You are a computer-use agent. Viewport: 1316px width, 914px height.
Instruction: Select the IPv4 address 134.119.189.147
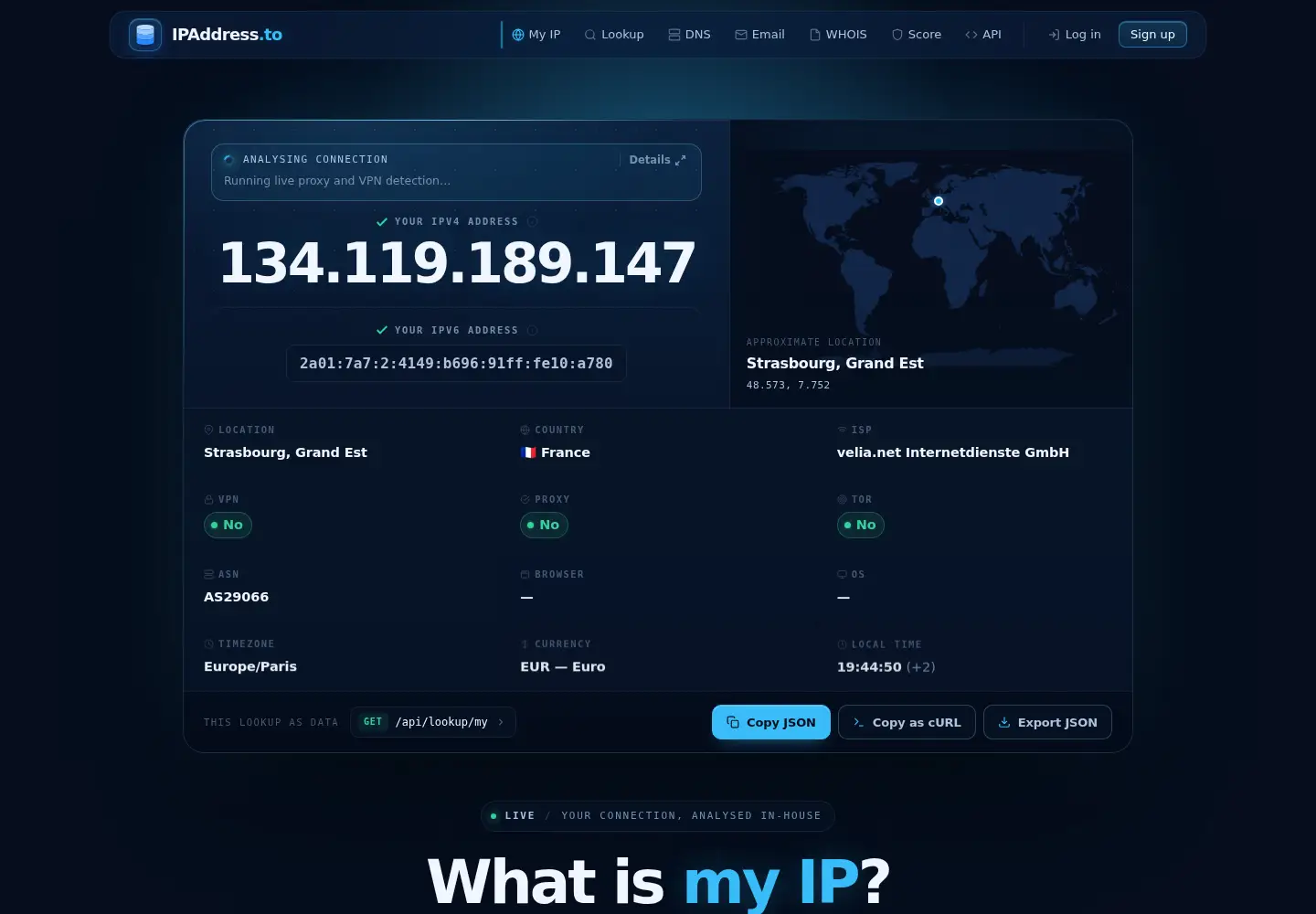[457, 263]
